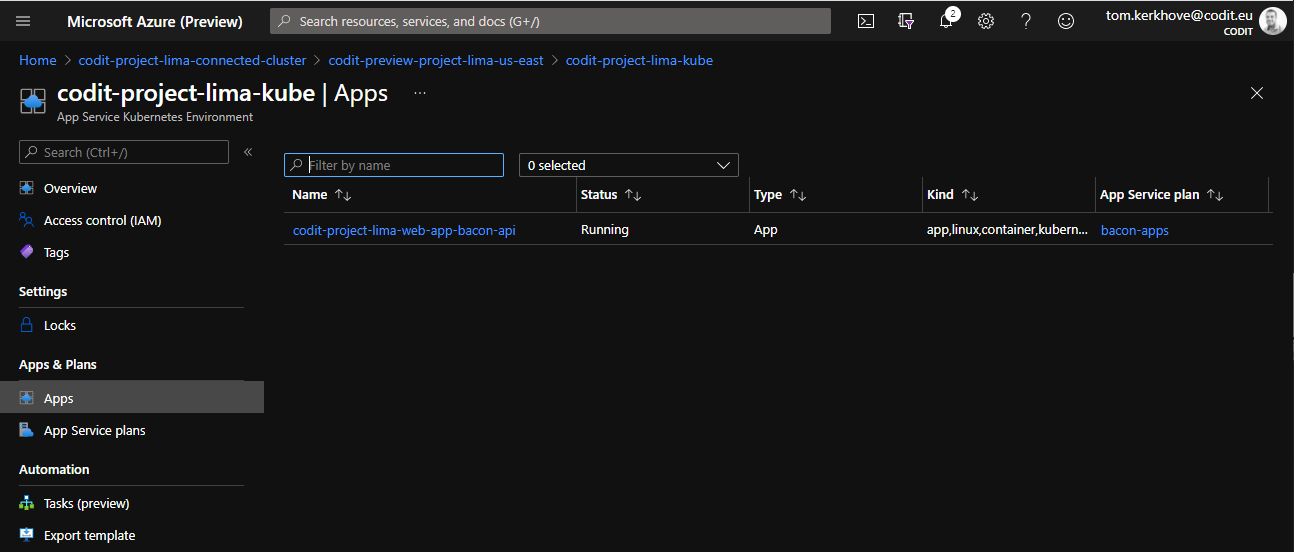
Task: Open the bacon-apps App Service plan link
Action: (1134, 230)
